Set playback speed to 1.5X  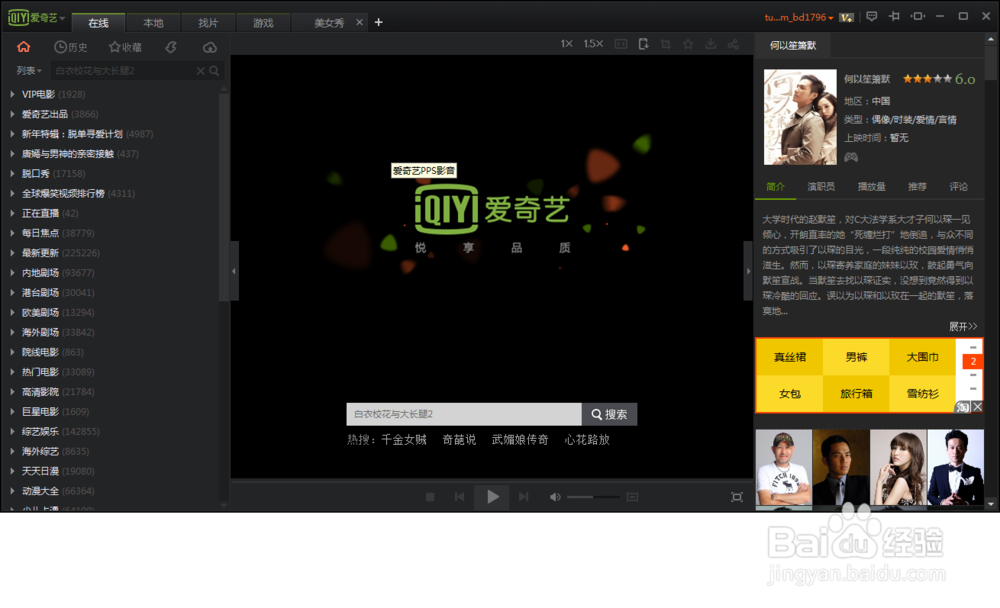pyautogui.click(x=593, y=43)
